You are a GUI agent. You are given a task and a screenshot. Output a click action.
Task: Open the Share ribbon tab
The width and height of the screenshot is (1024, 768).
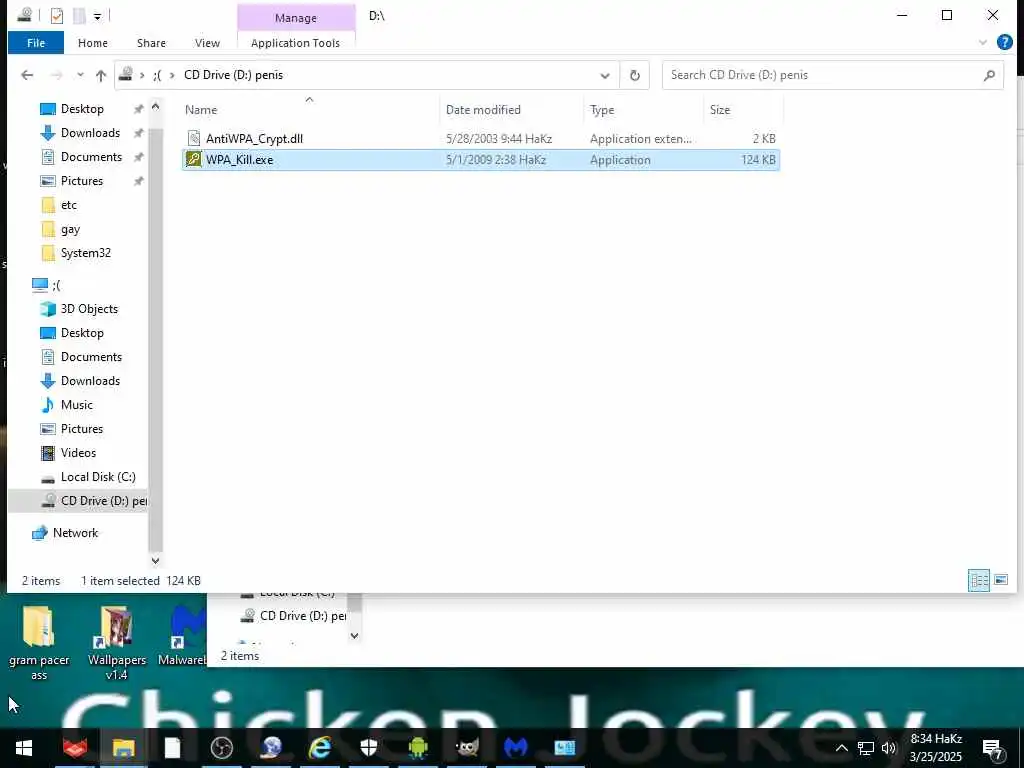[151, 43]
